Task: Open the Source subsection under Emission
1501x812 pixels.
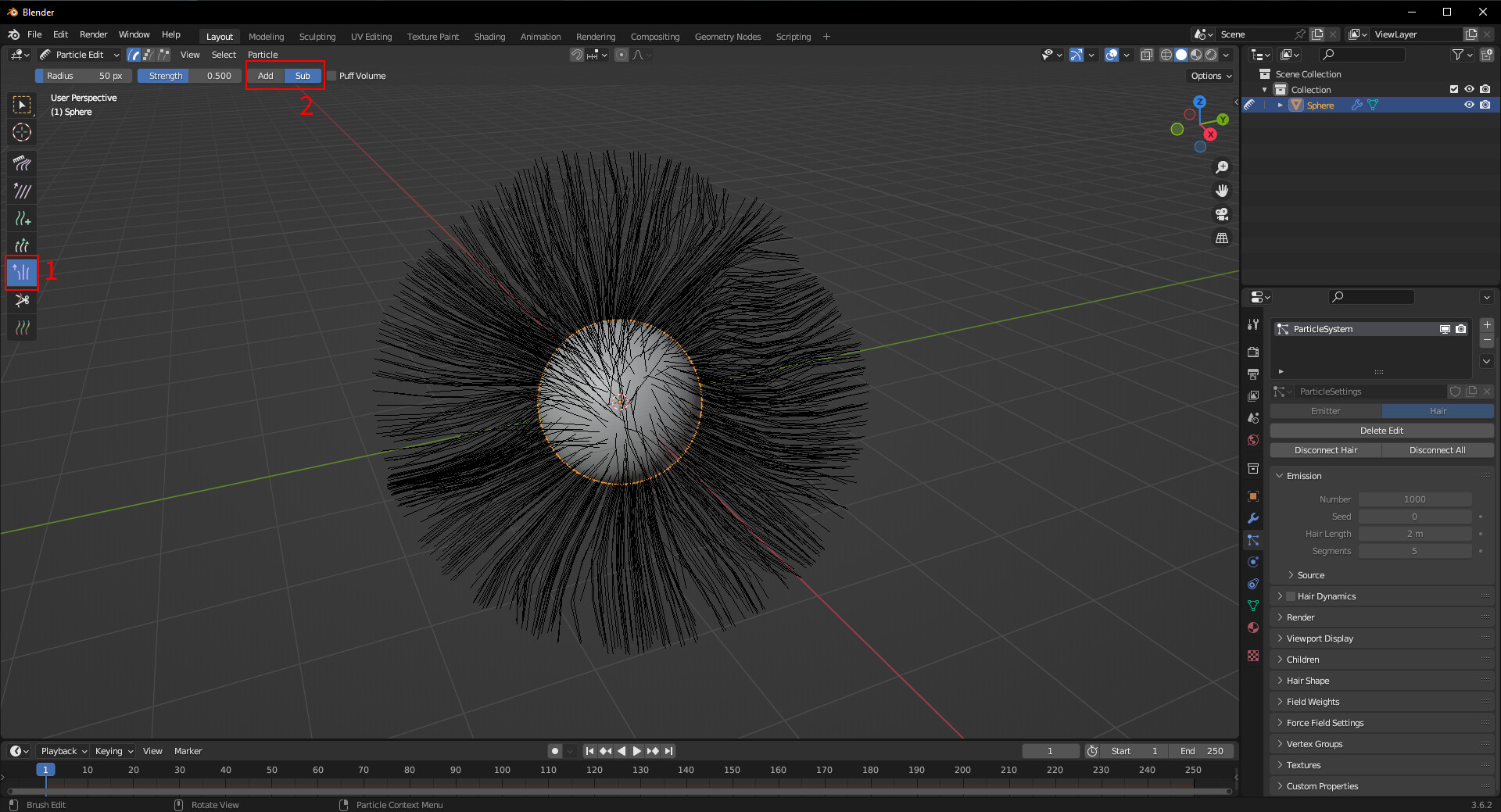Action: coord(1310,574)
